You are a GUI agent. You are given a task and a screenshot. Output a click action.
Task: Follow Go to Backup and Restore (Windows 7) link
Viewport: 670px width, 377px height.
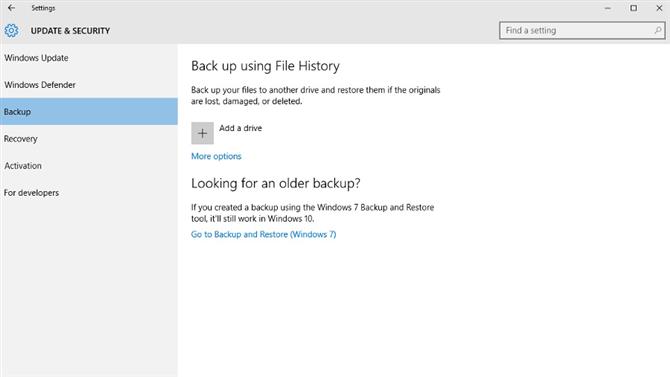[x=264, y=235]
